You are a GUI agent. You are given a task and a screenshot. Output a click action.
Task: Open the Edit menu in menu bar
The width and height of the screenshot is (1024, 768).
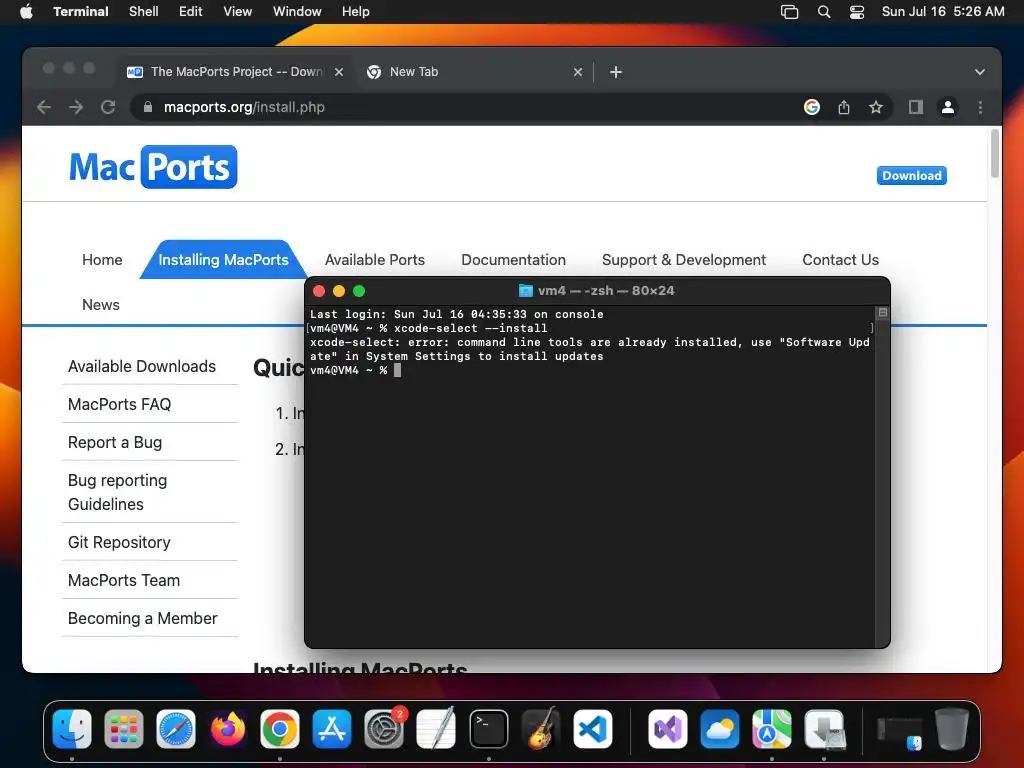(190, 12)
